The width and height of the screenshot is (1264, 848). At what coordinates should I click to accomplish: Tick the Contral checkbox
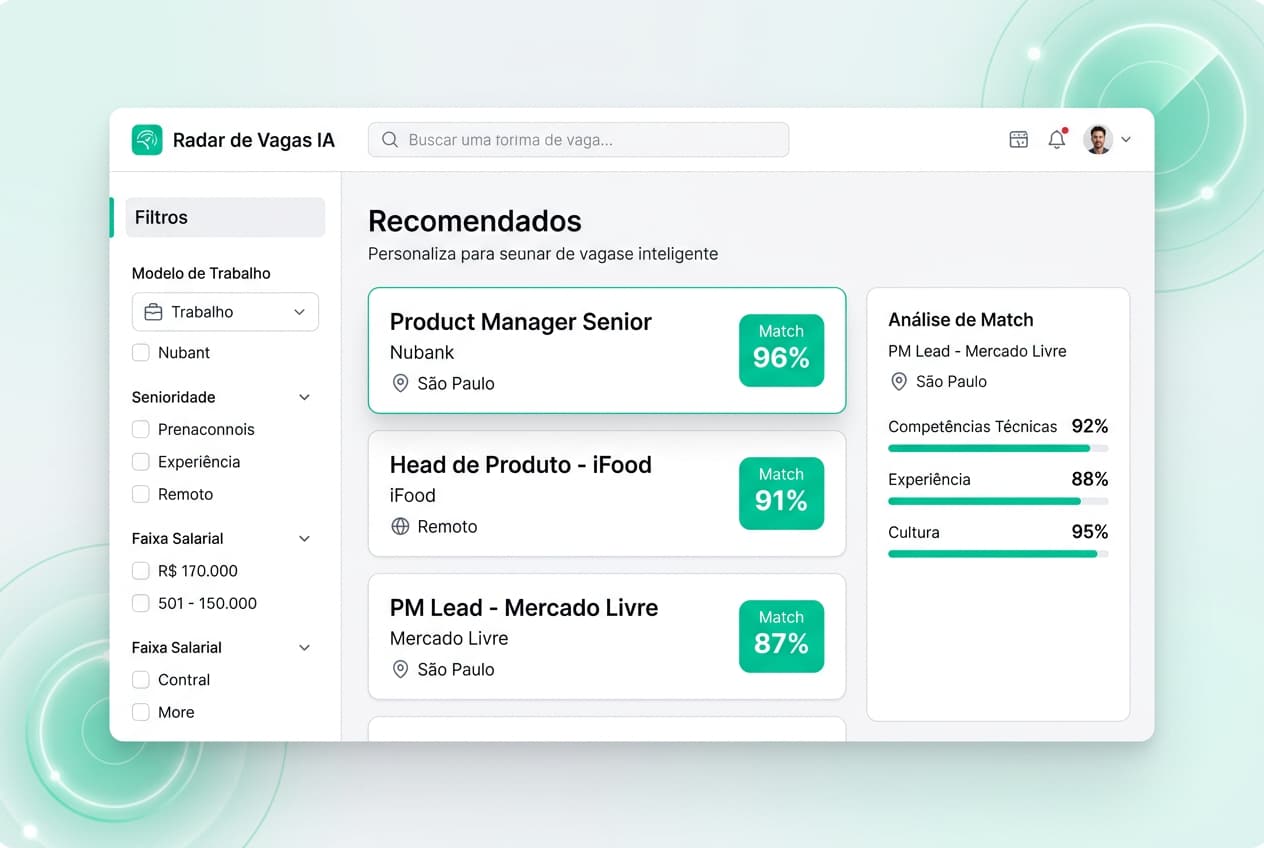(140, 679)
